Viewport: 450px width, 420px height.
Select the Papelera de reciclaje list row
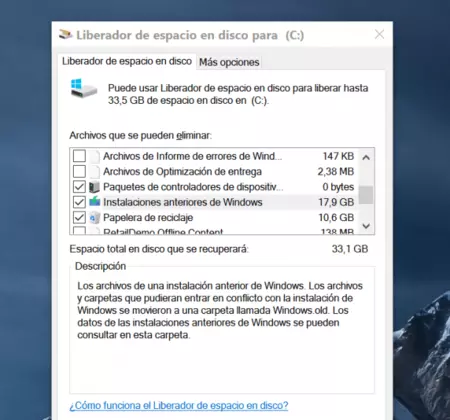[213, 218]
